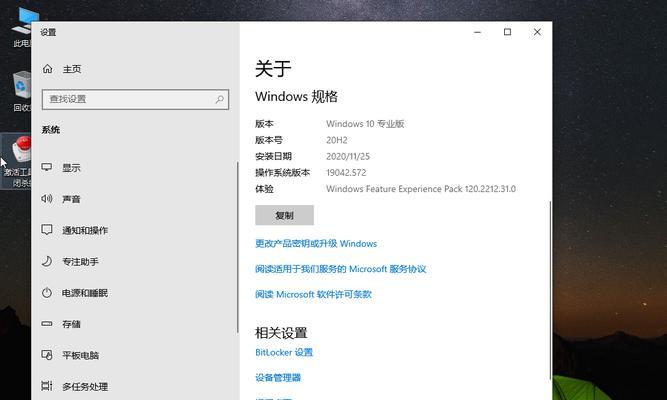Open 多任务处理 settings page

click(85, 386)
